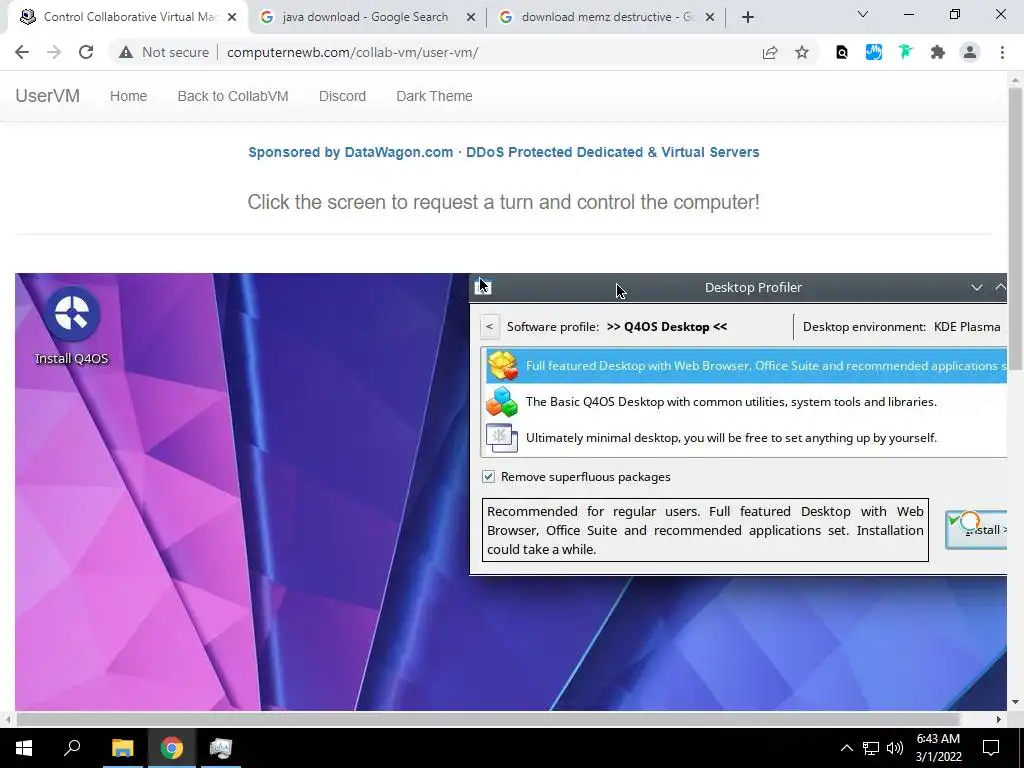Click 'Click the screen to request a turn' heading
1024x768 pixels.
(504, 202)
